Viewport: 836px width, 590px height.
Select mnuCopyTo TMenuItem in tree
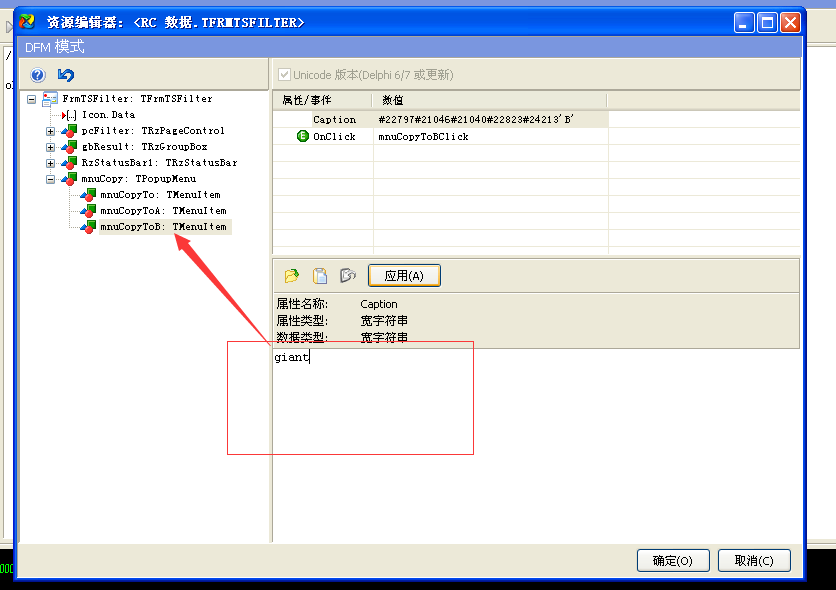pyautogui.click(x=160, y=195)
